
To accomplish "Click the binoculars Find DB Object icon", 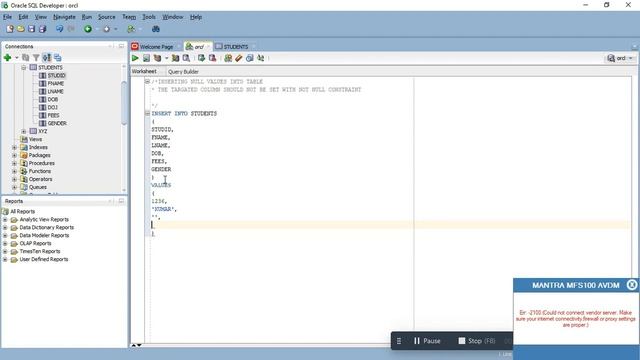I will click(x=156, y=29).
